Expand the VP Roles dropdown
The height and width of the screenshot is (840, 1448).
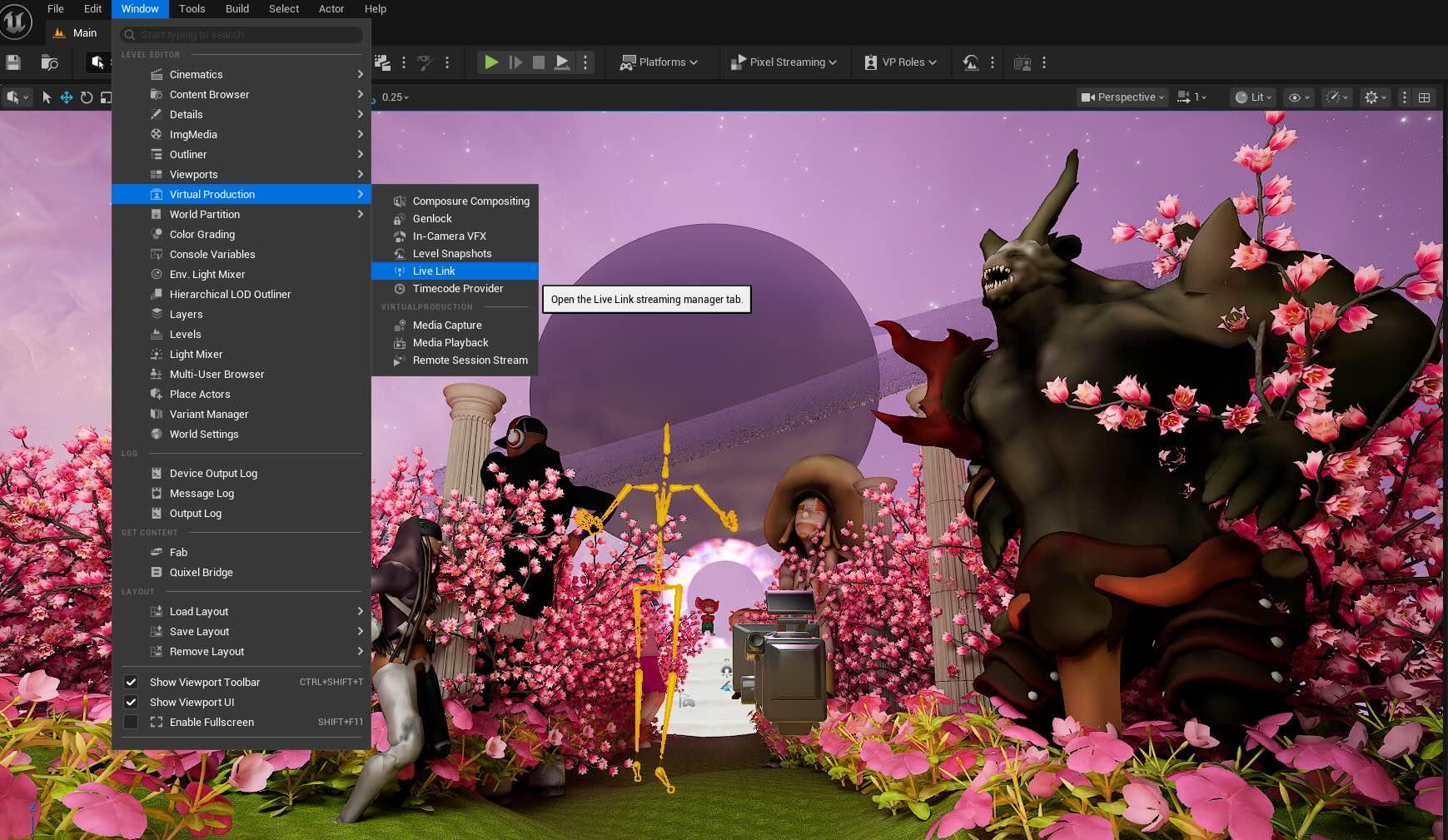click(x=901, y=62)
